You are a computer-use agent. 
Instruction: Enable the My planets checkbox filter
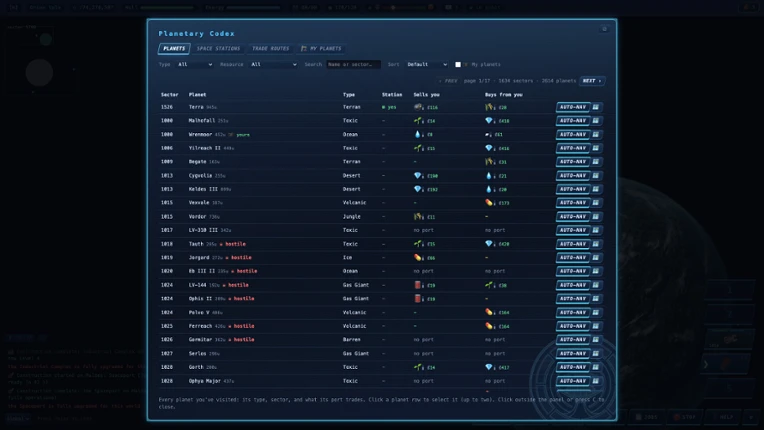(x=458, y=64)
